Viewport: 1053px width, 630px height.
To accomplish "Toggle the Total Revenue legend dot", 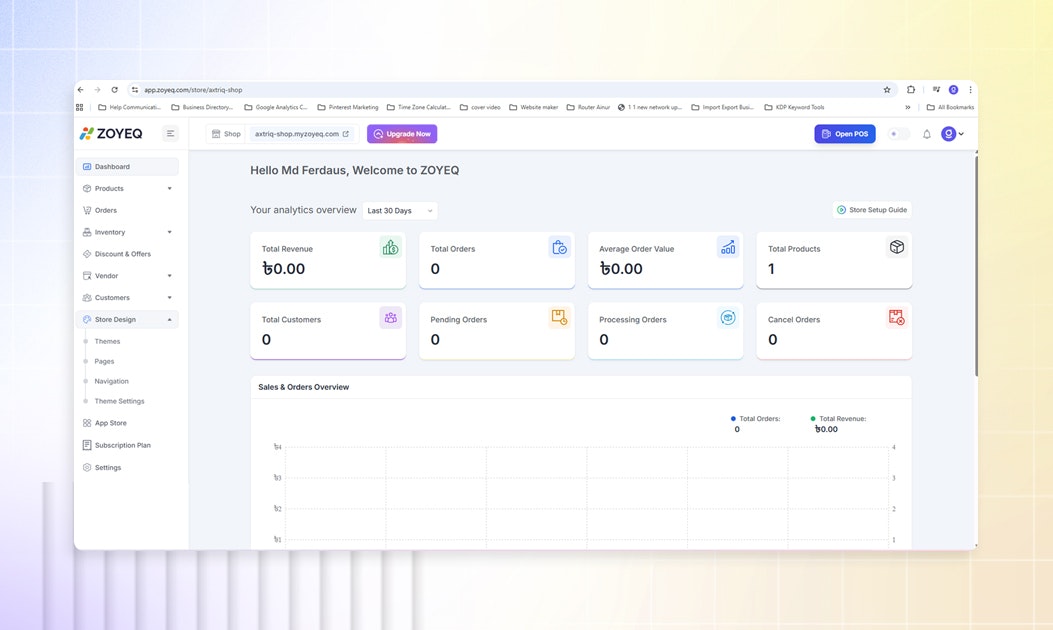I will click(x=813, y=418).
